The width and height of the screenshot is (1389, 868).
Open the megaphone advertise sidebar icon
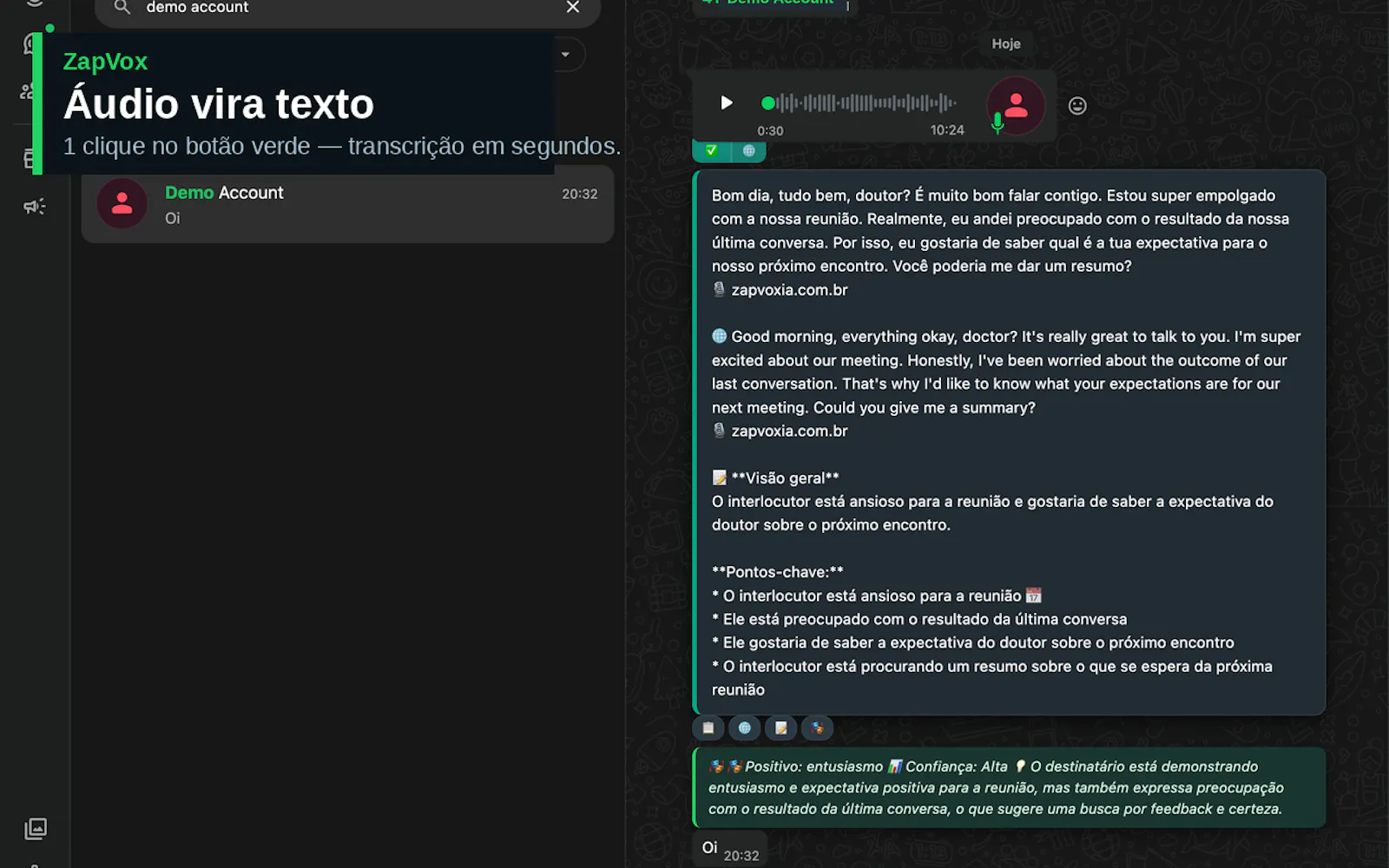point(35,207)
